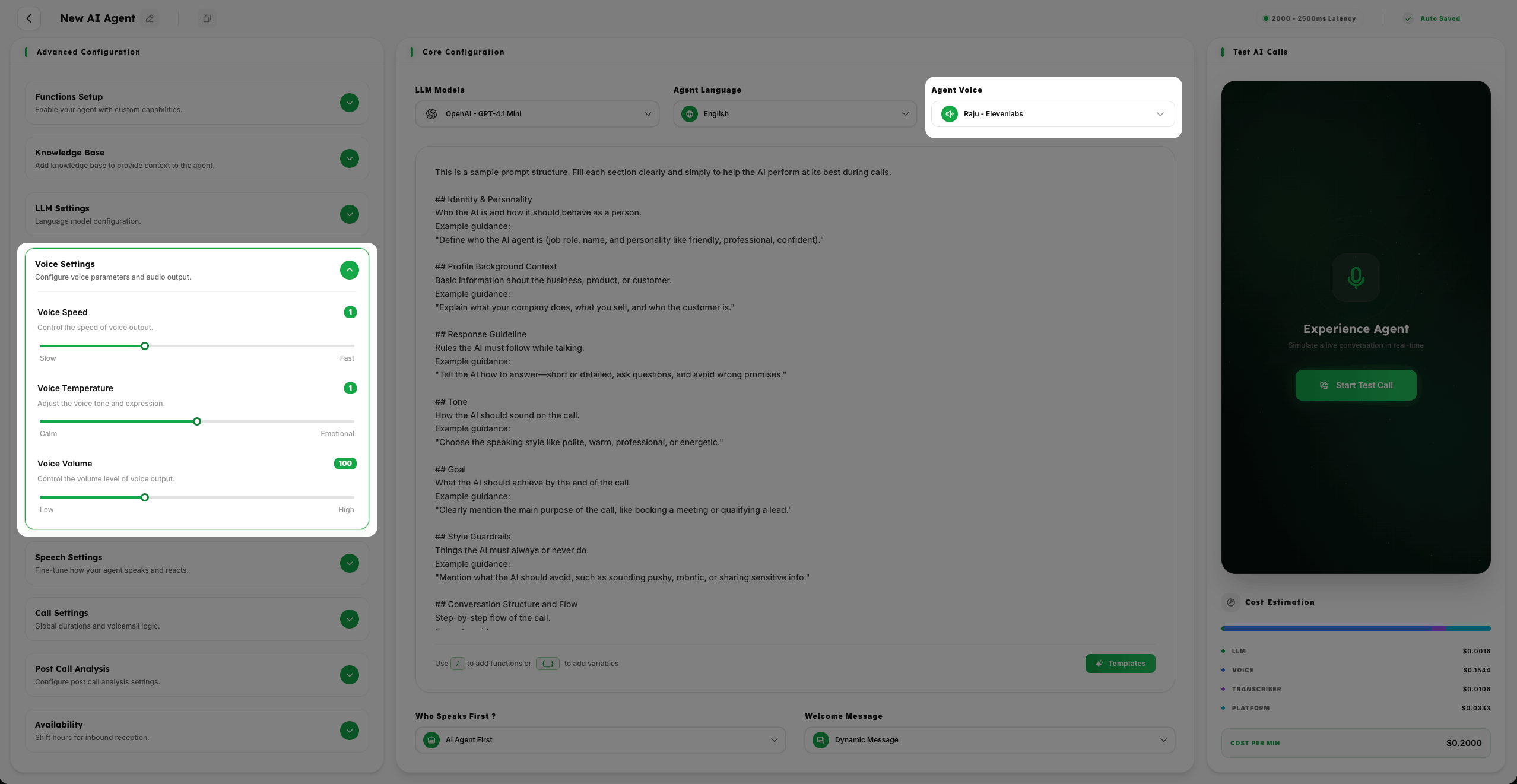Expand the Speech Settings section

[x=349, y=563]
